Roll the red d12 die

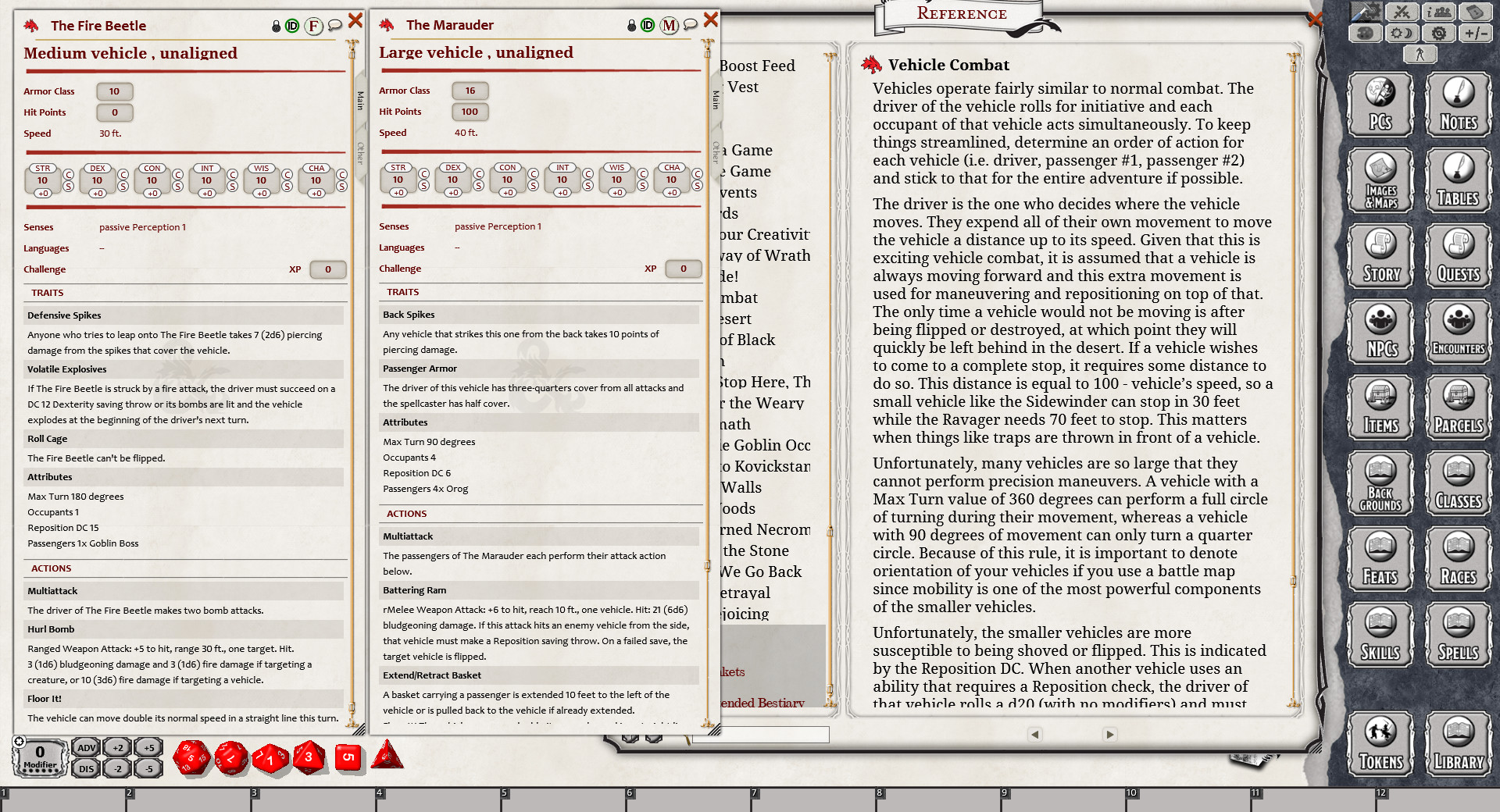[231, 759]
